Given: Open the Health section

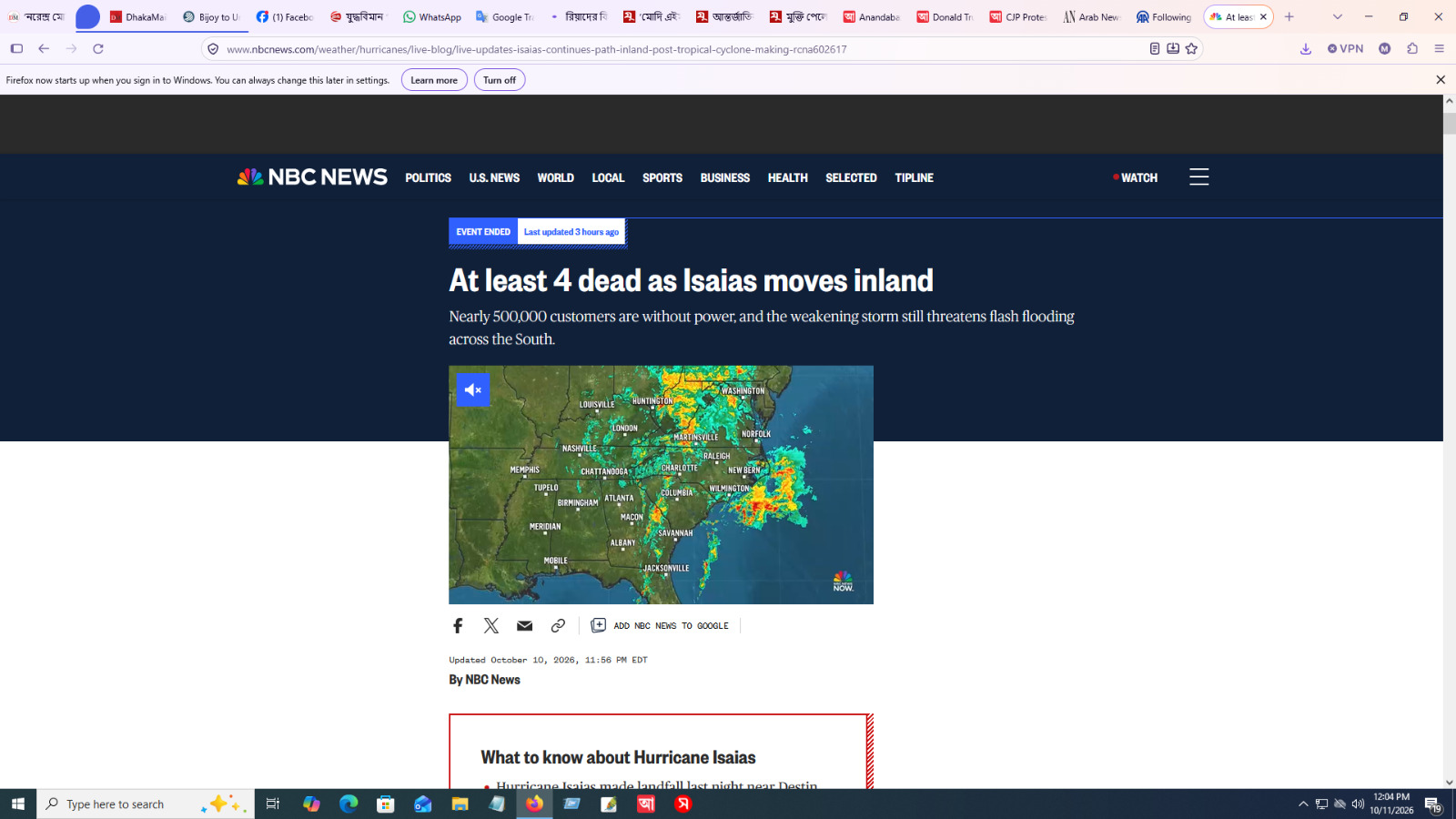Looking at the screenshot, I should [x=787, y=178].
